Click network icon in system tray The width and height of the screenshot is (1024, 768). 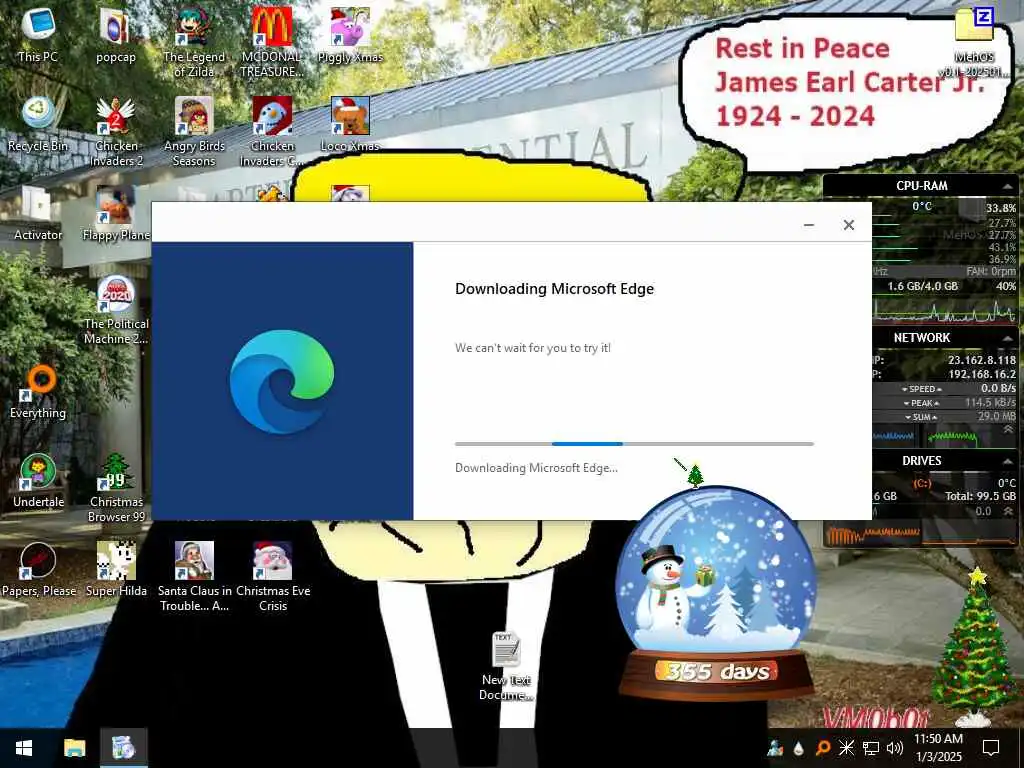pyautogui.click(x=871, y=748)
